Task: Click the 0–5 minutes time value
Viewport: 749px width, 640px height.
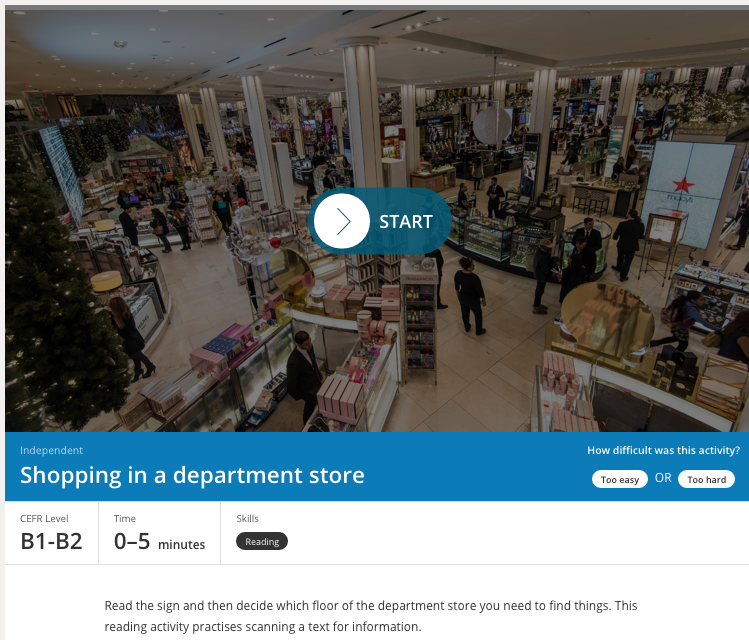Action: (160, 542)
